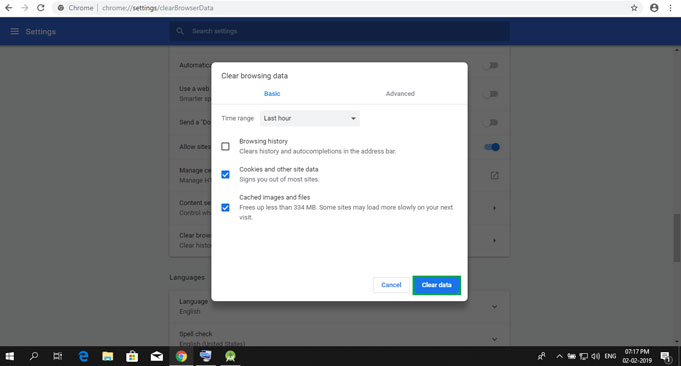Click the Languages section heading
This screenshot has height=366, width=681.
187,277
